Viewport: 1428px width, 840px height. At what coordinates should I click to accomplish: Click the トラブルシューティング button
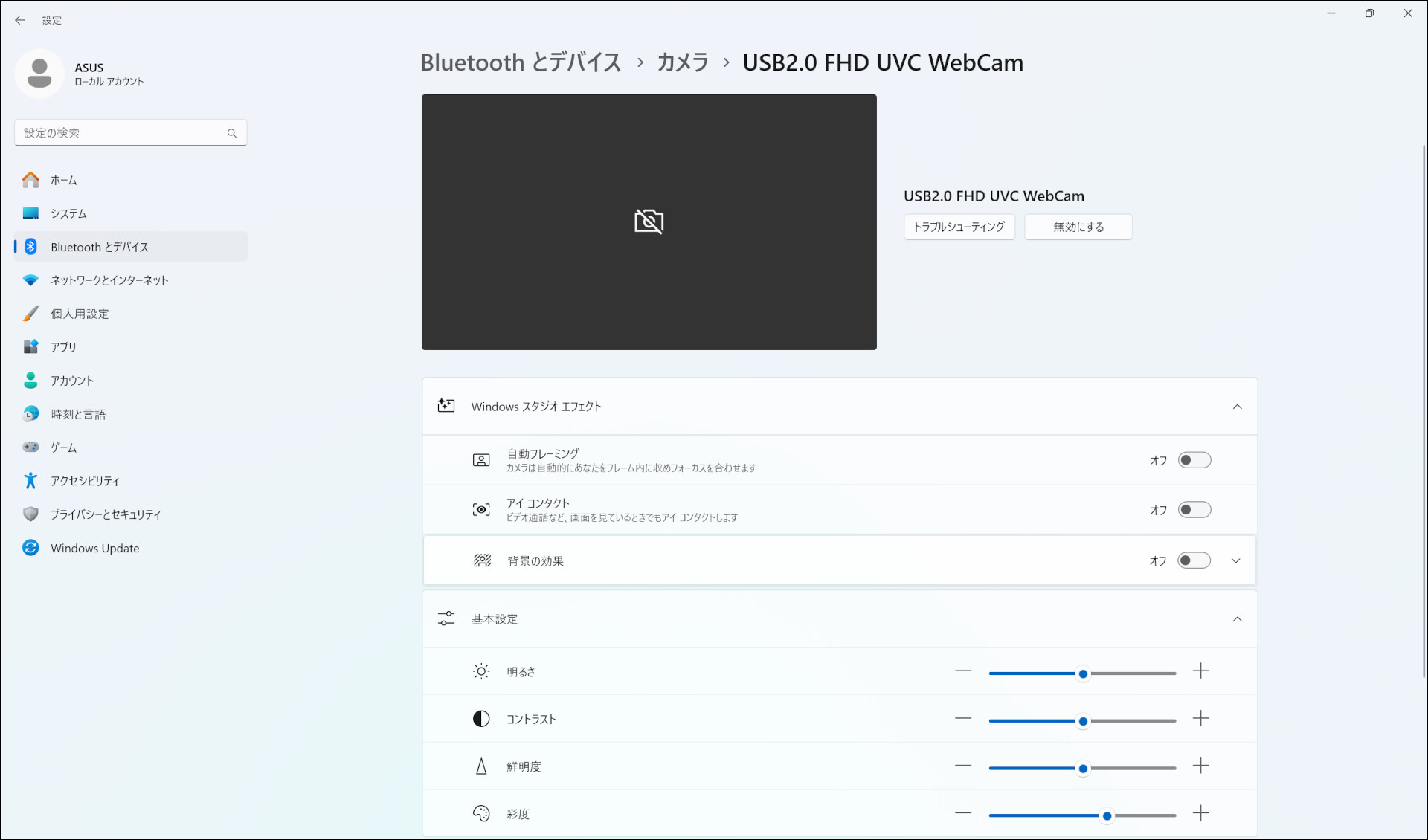pos(959,227)
